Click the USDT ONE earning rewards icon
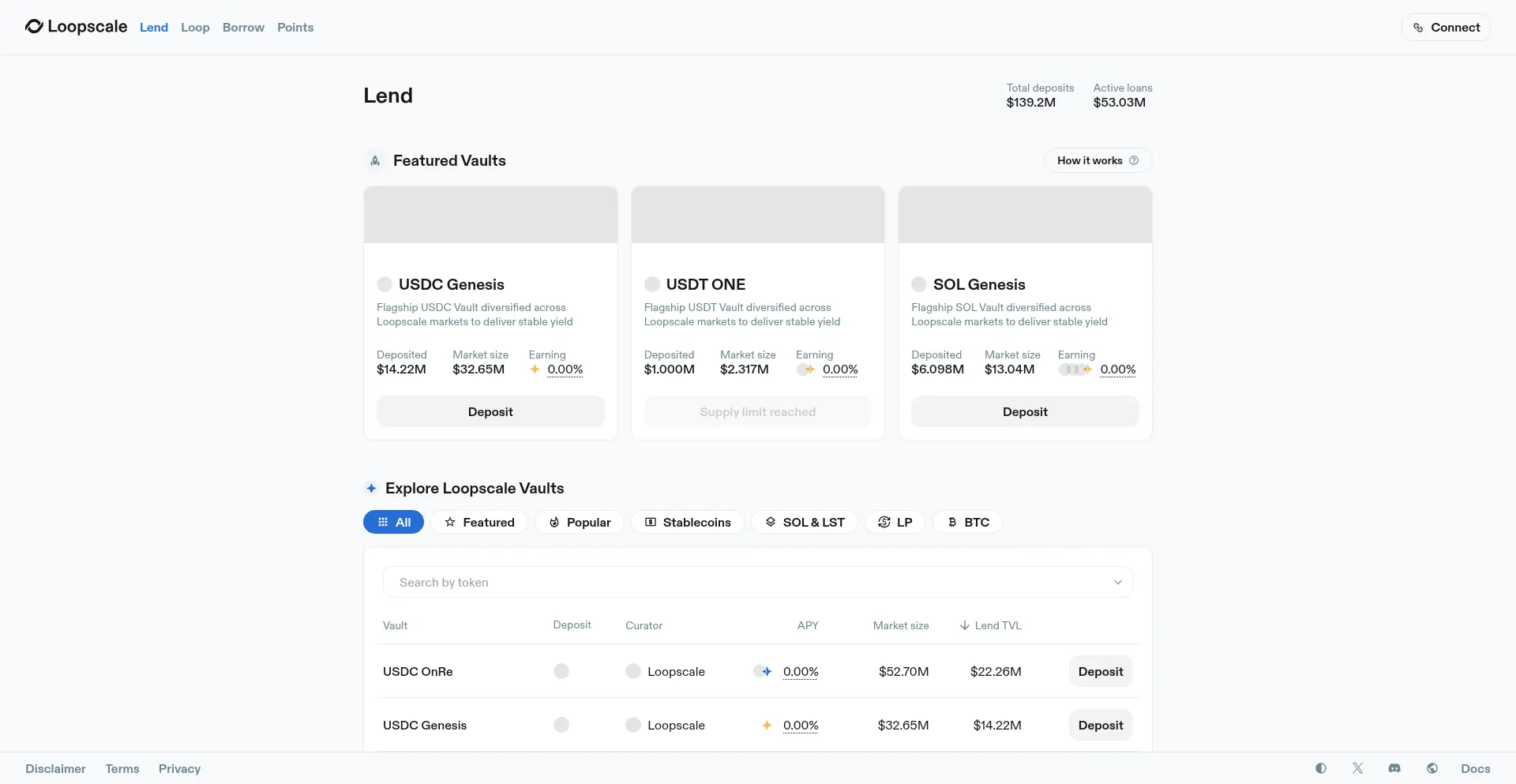Image resolution: width=1516 pixels, height=784 pixels. pos(806,369)
